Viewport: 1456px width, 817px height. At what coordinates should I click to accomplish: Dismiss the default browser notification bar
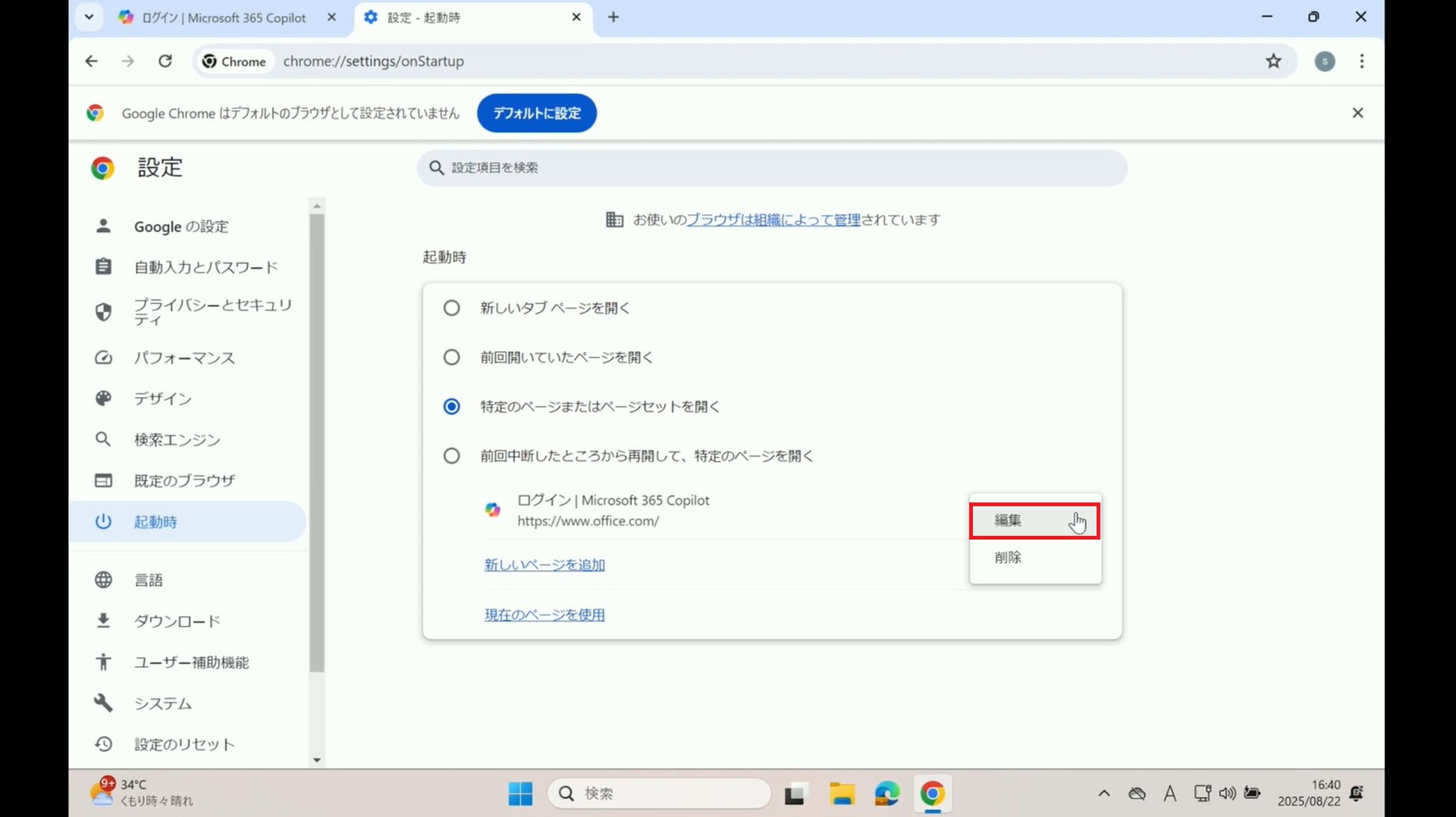tap(1357, 113)
